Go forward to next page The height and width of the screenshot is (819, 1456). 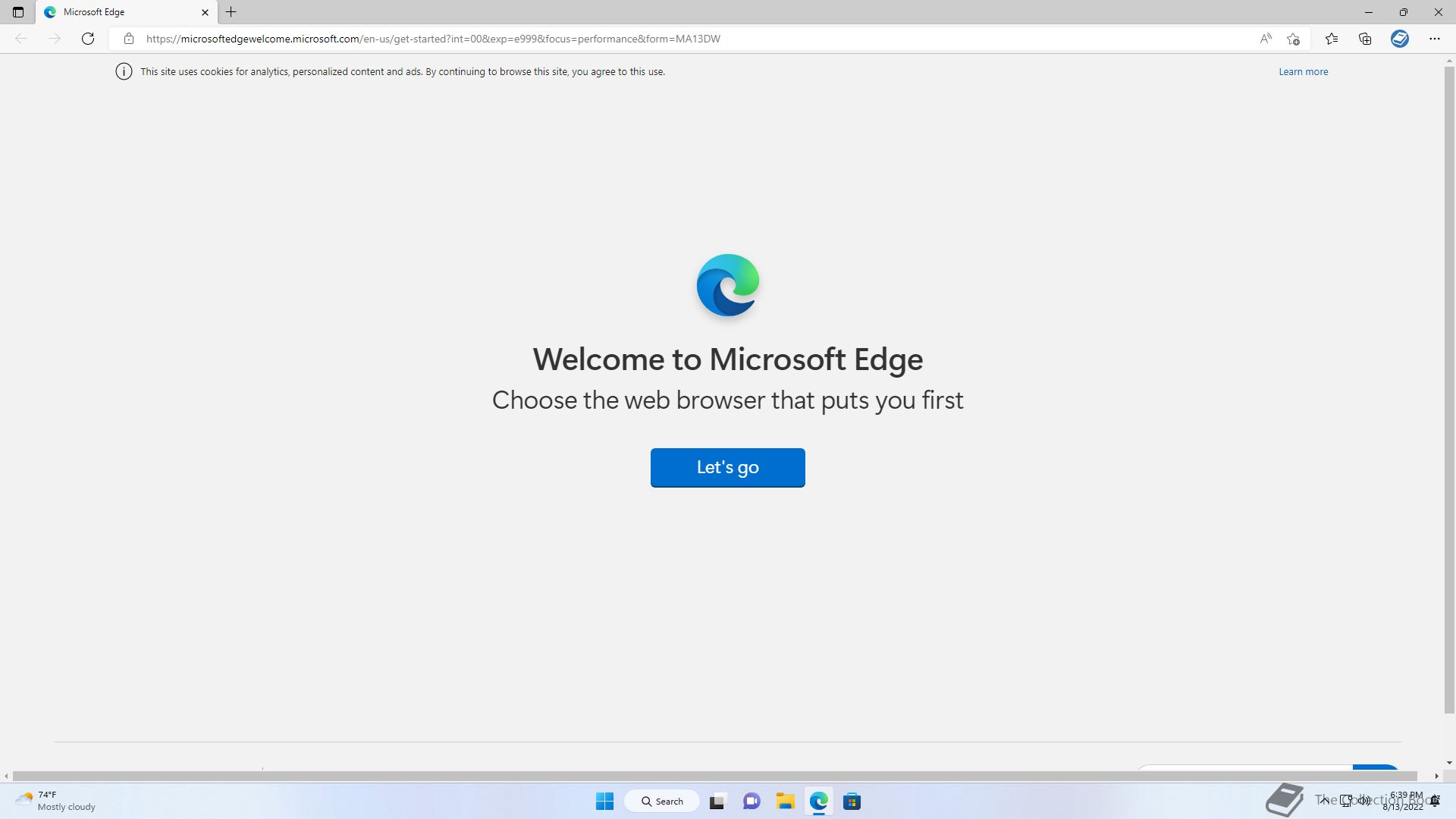point(55,39)
